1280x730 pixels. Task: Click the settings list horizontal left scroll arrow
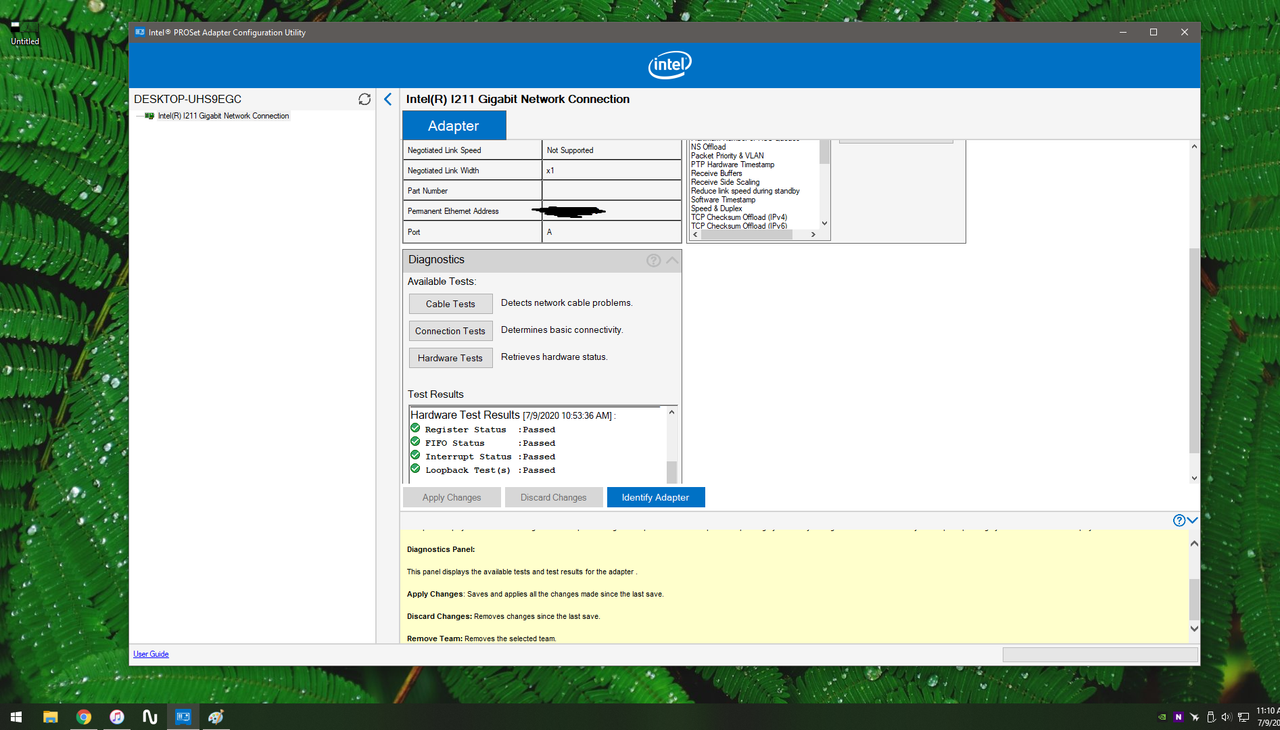click(x=696, y=235)
